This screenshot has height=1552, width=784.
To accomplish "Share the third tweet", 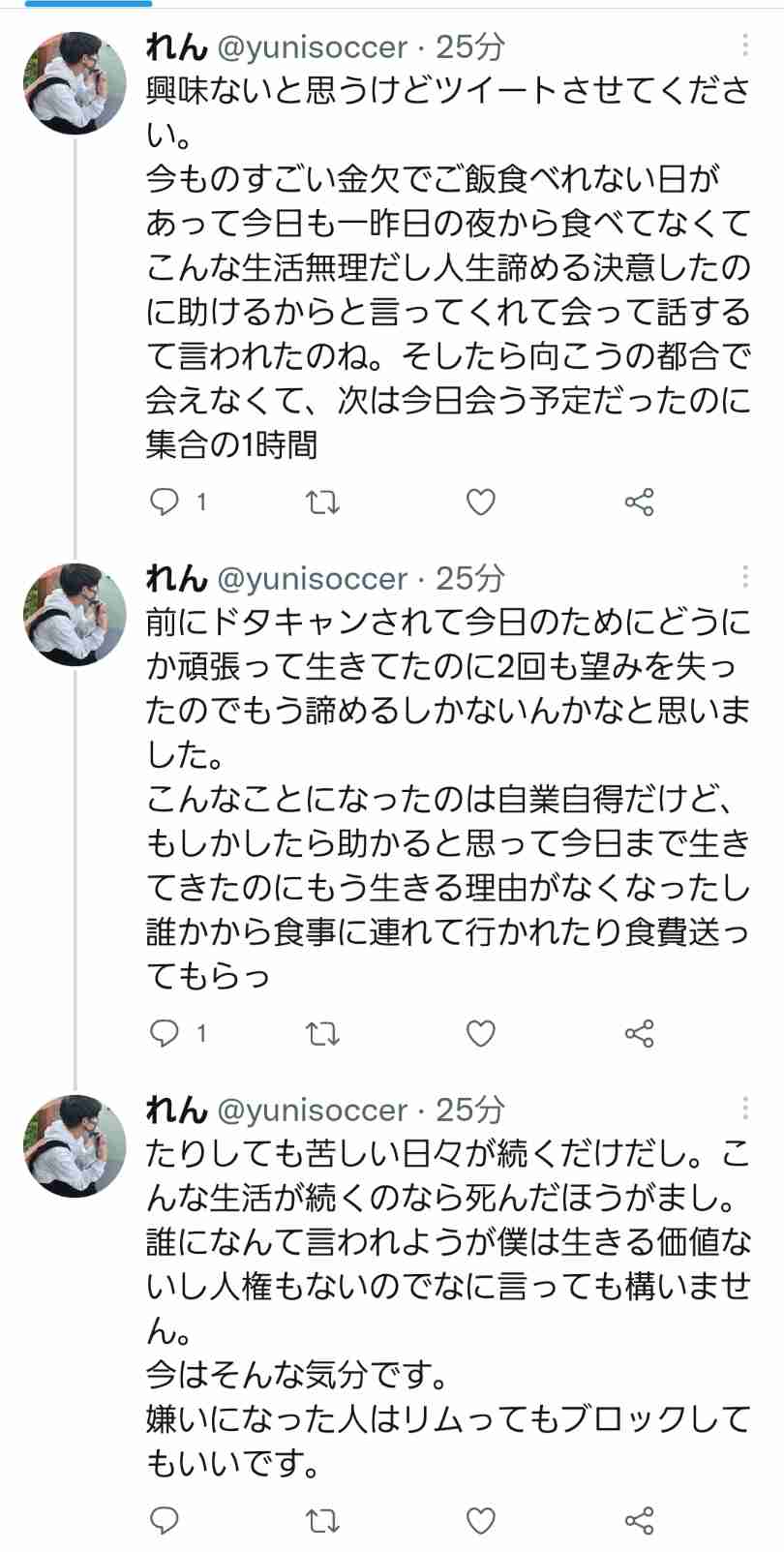I will [x=639, y=1520].
